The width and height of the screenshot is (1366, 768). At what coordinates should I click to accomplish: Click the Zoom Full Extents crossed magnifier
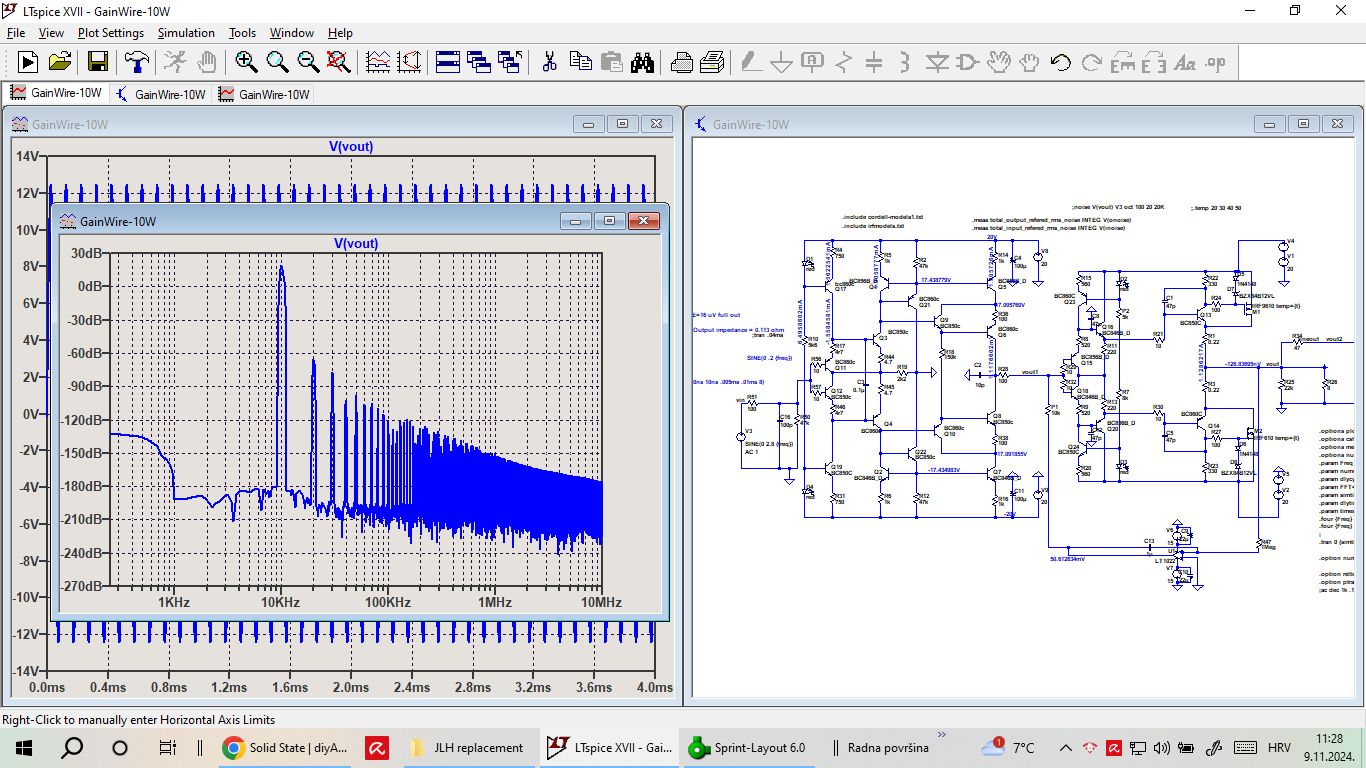click(x=339, y=62)
